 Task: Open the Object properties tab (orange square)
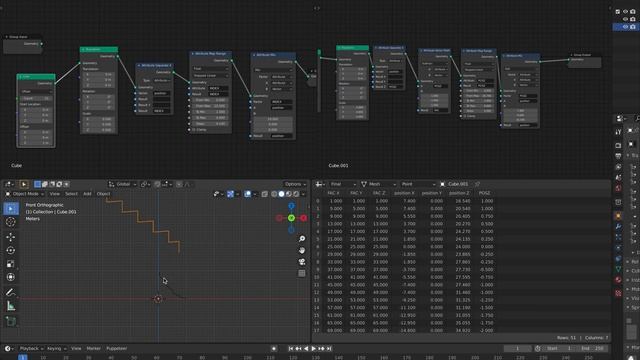(618, 216)
